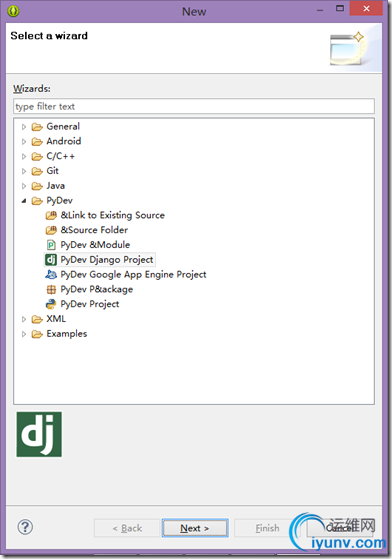Click the Google App Engine icon
The height and width of the screenshot is (559, 392).
tap(51, 275)
